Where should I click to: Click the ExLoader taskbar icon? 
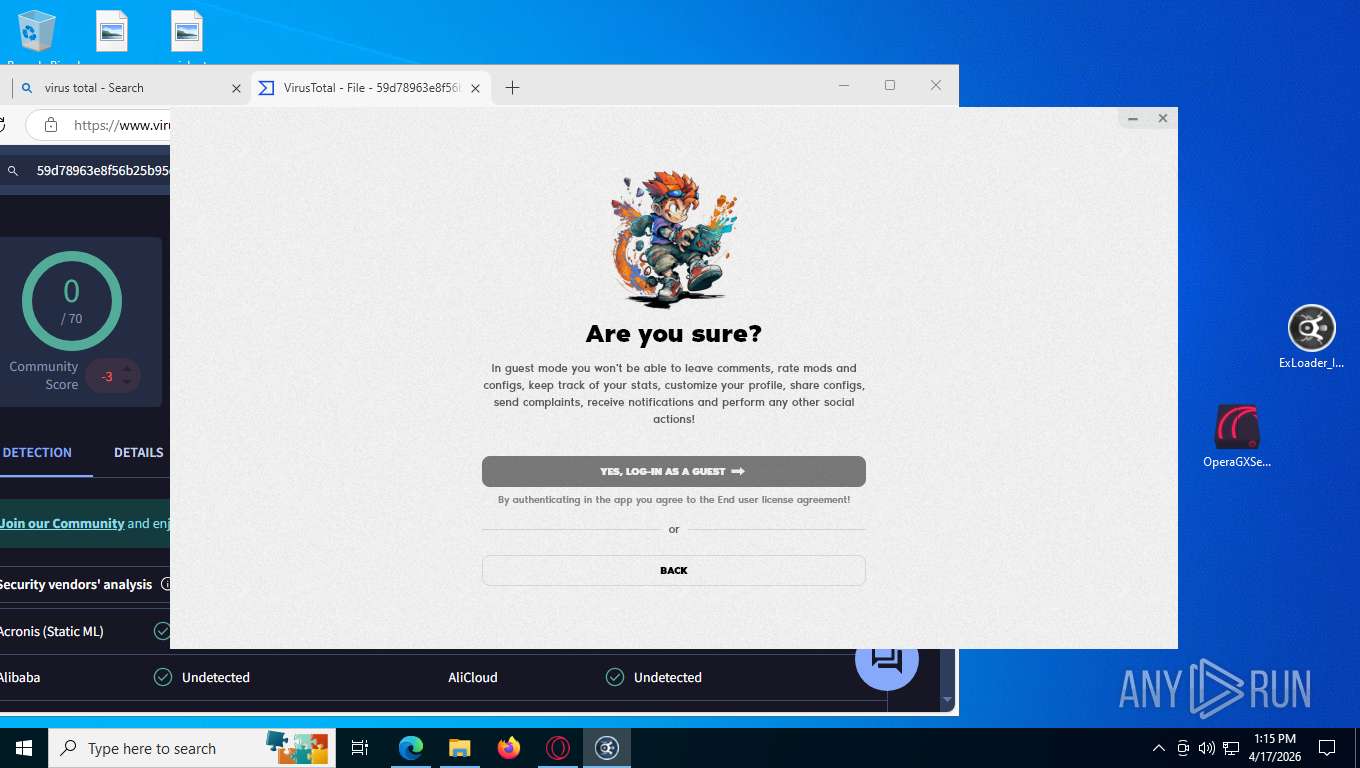(x=607, y=748)
